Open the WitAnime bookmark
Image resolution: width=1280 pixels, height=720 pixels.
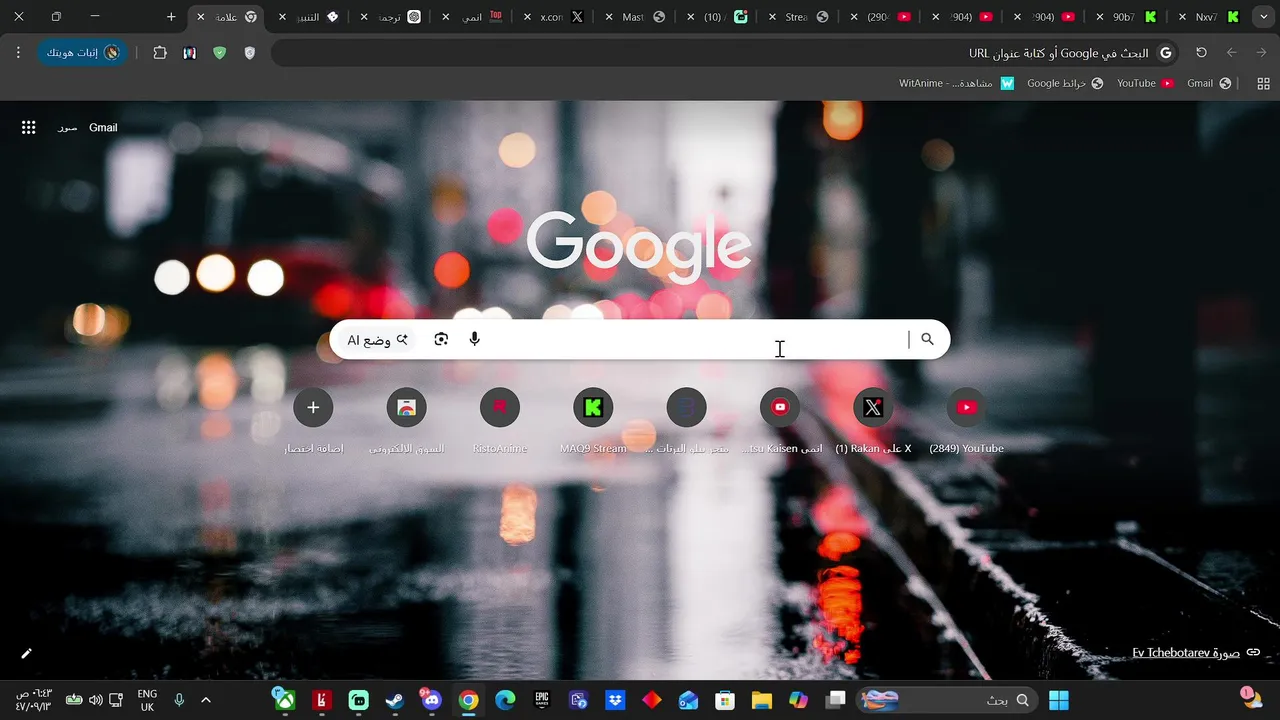pos(956,83)
